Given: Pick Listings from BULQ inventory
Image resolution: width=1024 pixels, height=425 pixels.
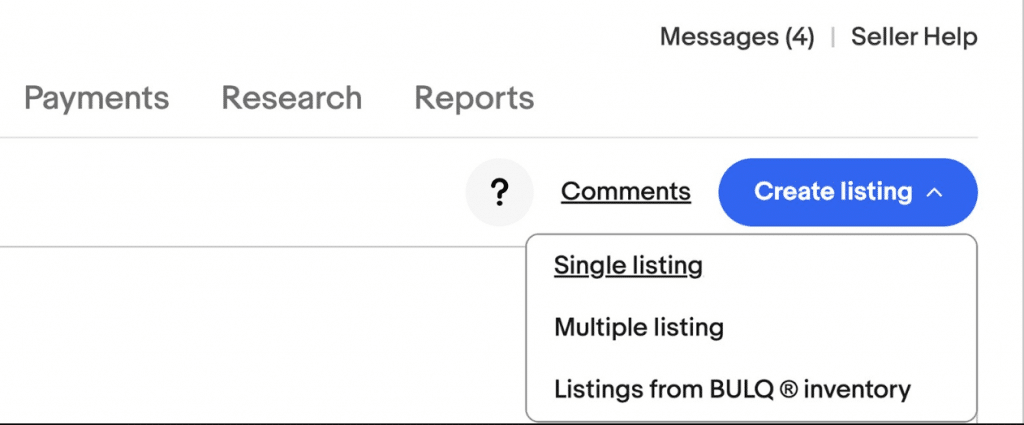Looking at the screenshot, I should (x=732, y=390).
